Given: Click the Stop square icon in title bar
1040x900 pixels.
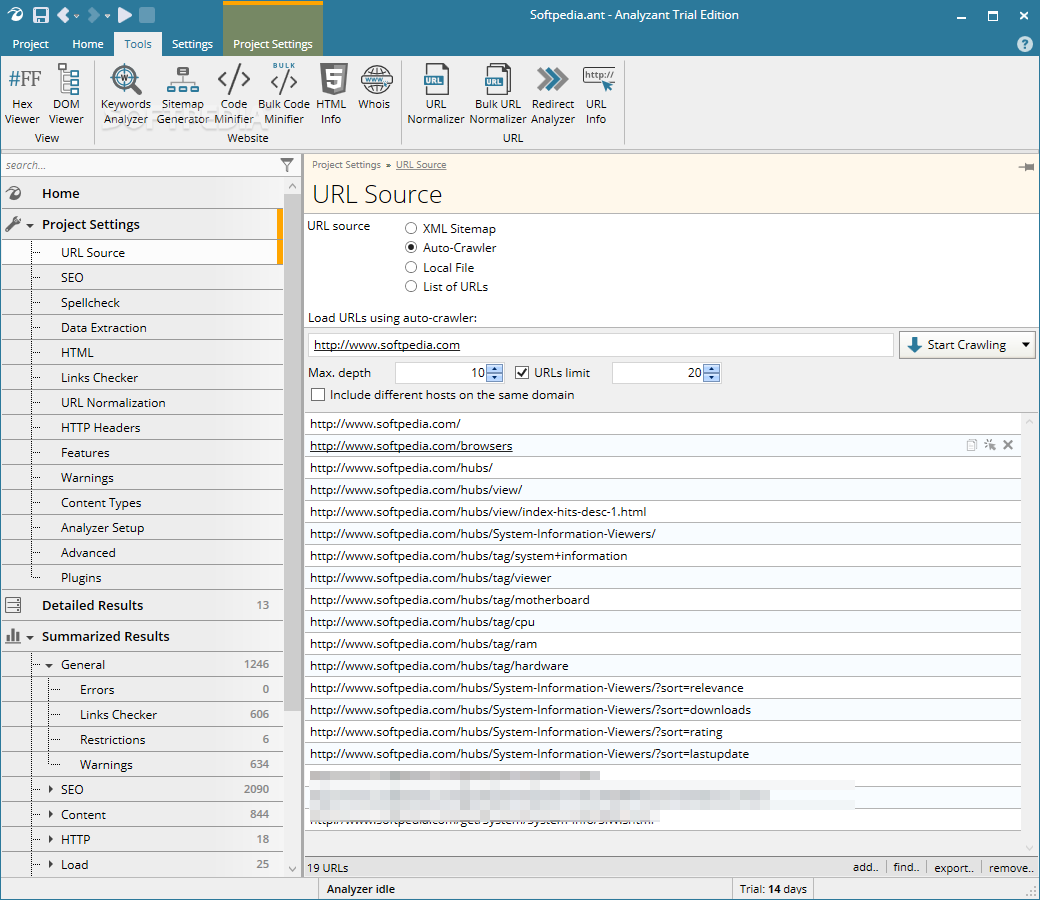Looking at the screenshot, I should [x=147, y=15].
